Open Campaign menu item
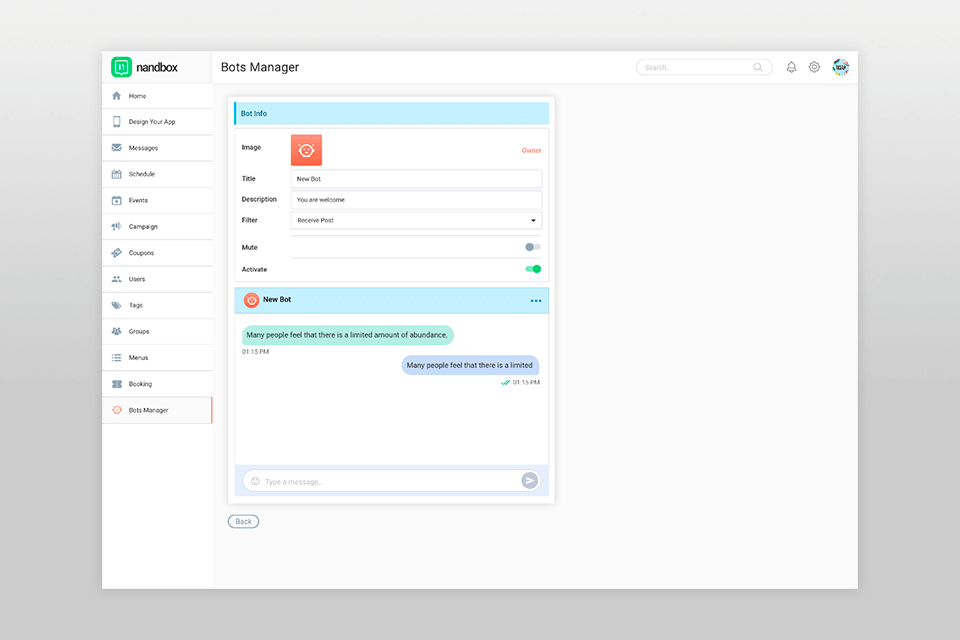The width and height of the screenshot is (960, 640). pos(157,227)
